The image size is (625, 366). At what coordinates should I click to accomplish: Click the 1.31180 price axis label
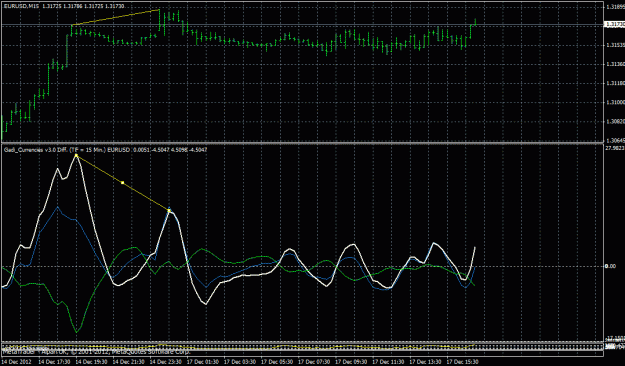[x=615, y=83]
